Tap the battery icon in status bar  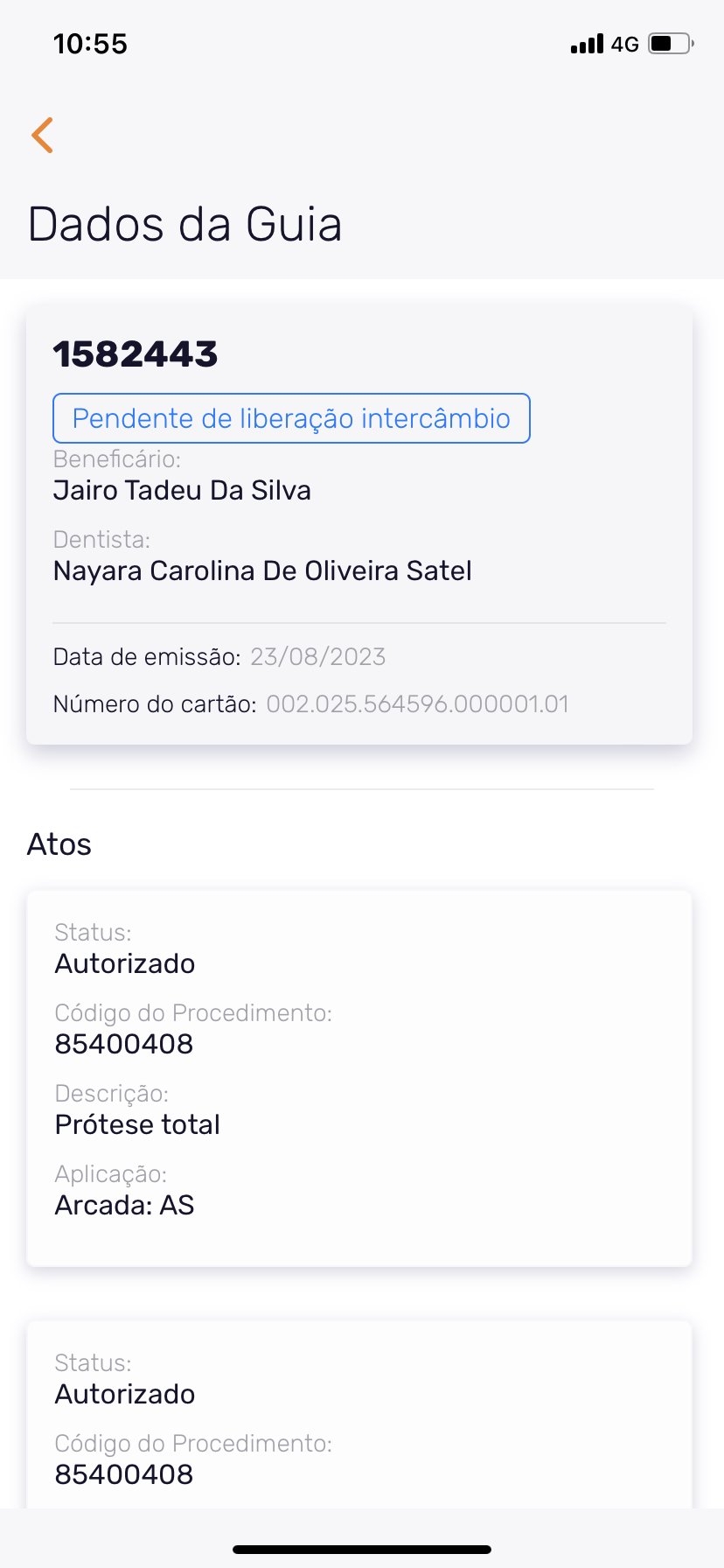pos(671,44)
